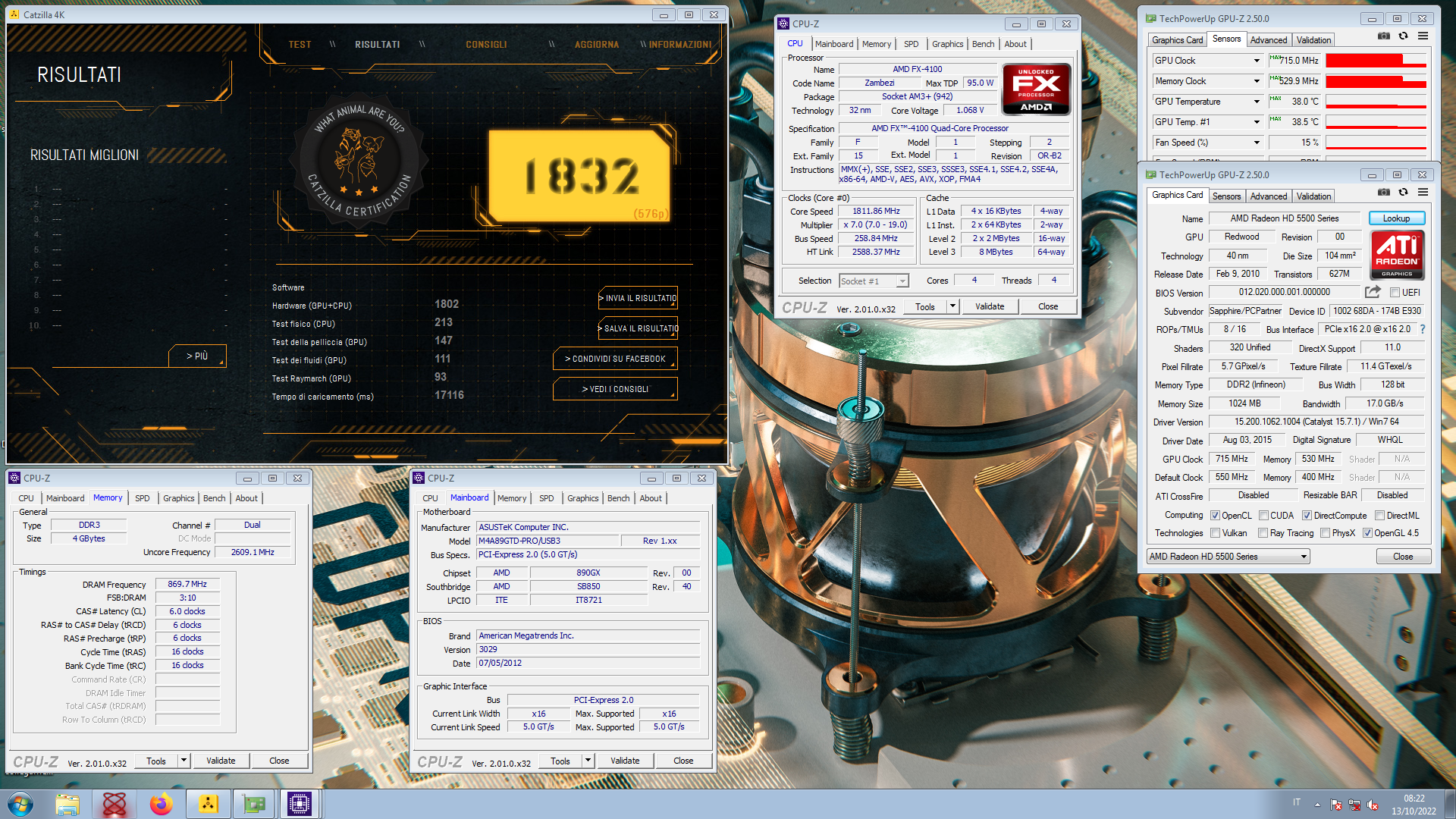Click VEDI I CONSIGLI button
The image size is (1456, 819).
[615, 389]
